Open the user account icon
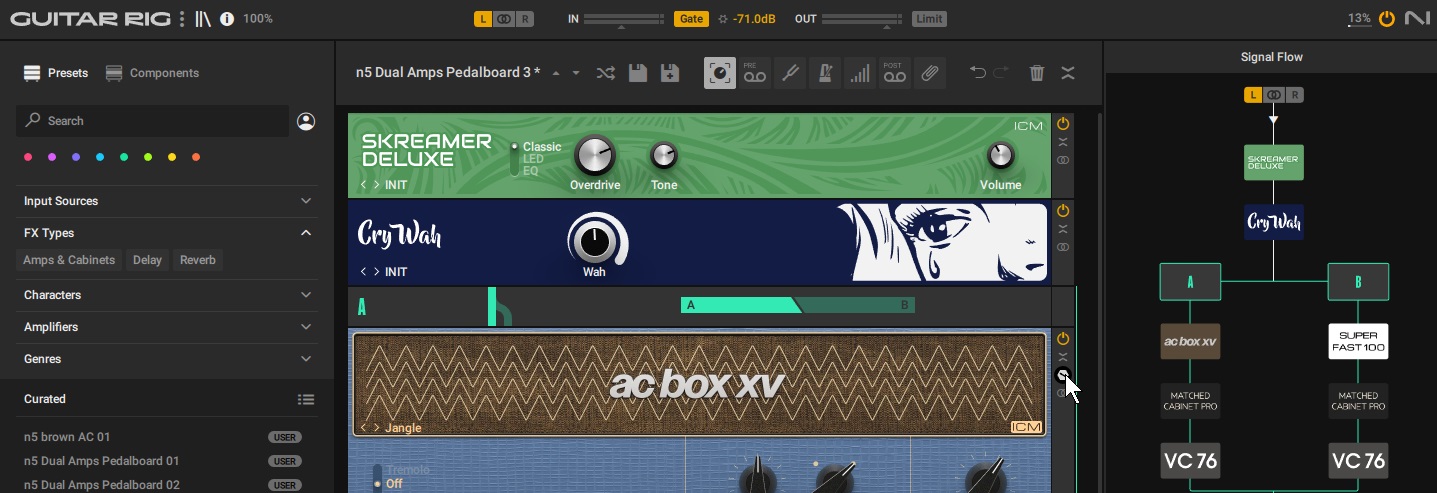The image size is (1437, 493). coord(306,121)
